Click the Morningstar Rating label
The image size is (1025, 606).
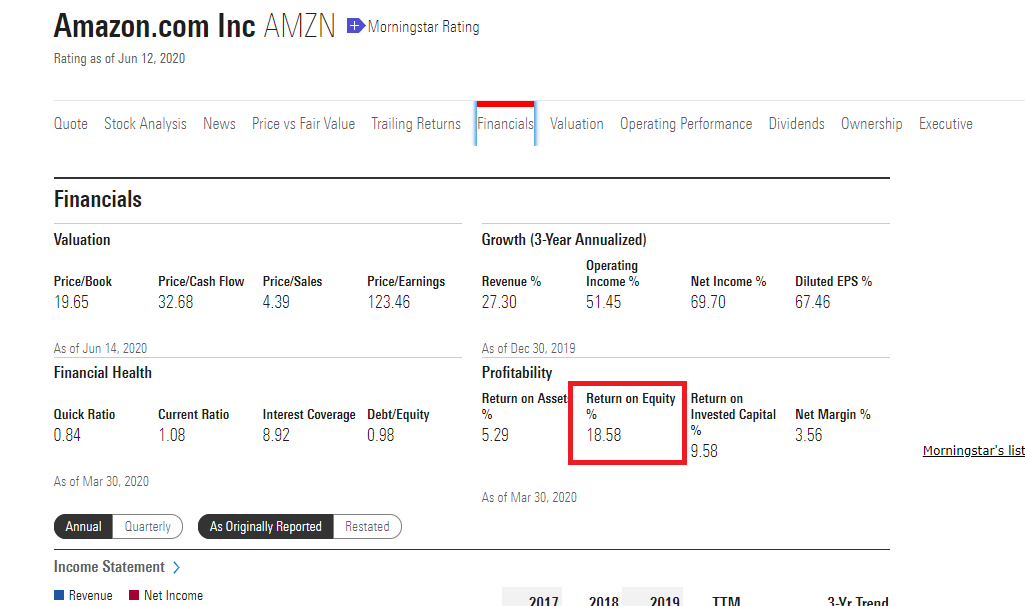(423, 27)
